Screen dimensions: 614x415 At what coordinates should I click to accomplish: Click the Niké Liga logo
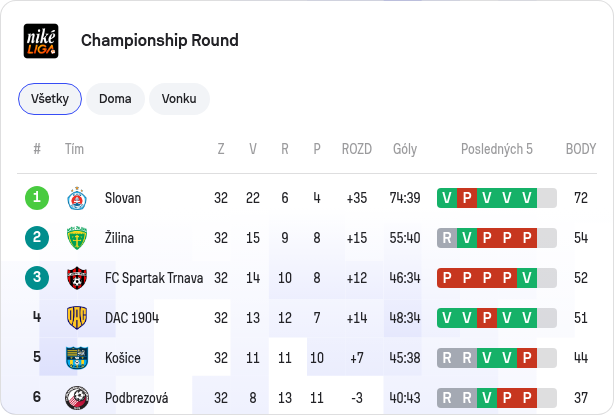(41, 41)
